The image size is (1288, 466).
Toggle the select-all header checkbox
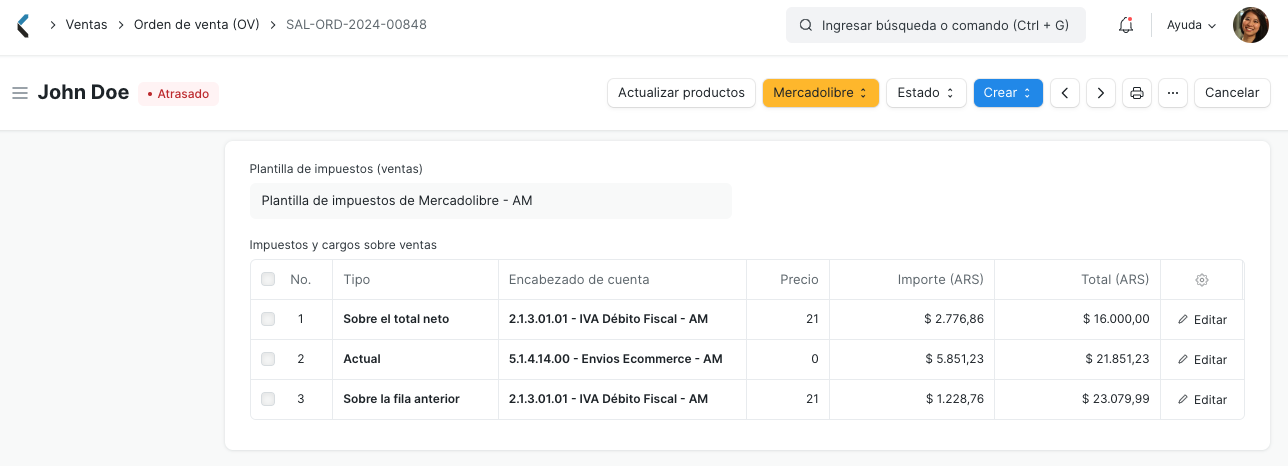pos(268,279)
